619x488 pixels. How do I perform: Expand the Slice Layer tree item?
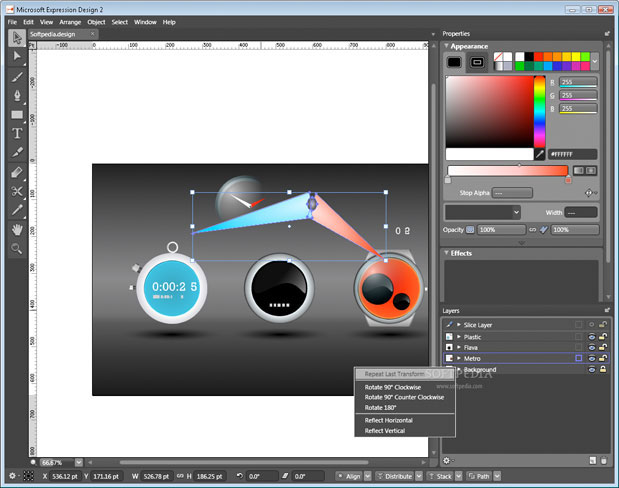pos(459,325)
